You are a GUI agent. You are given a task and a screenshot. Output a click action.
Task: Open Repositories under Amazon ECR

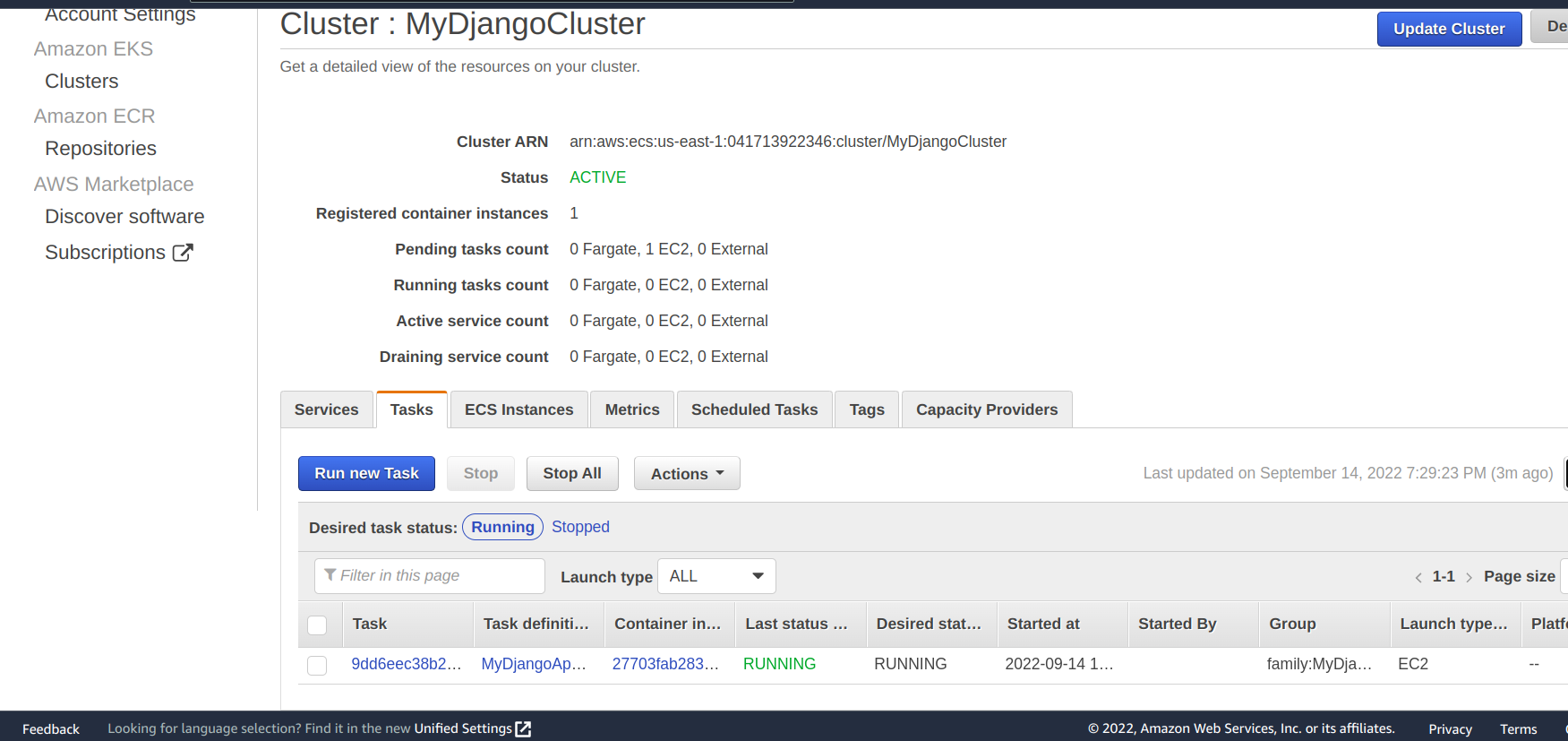point(100,149)
